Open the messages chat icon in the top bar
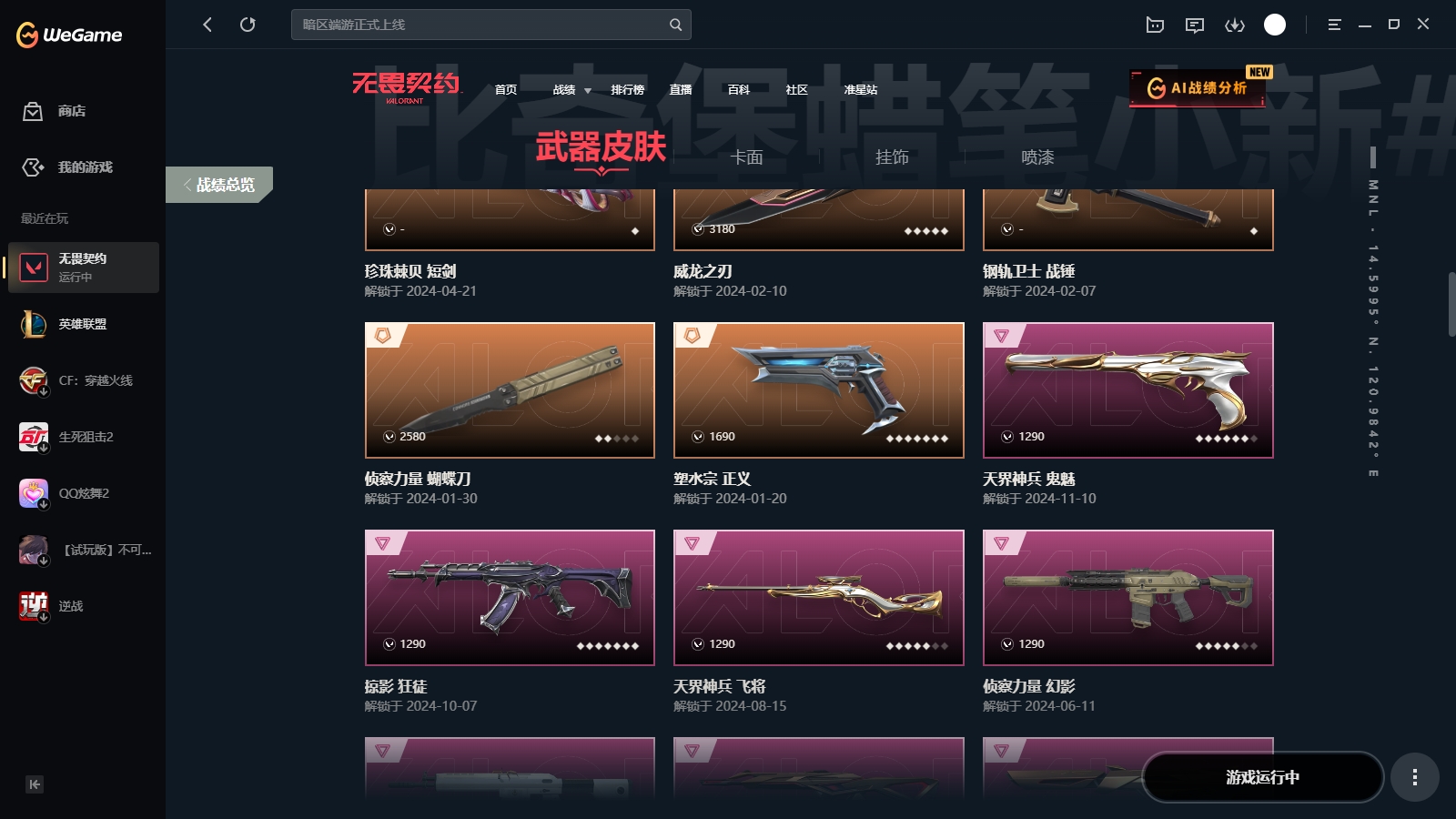This screenshot has width=1456, height=819. 1195,25
